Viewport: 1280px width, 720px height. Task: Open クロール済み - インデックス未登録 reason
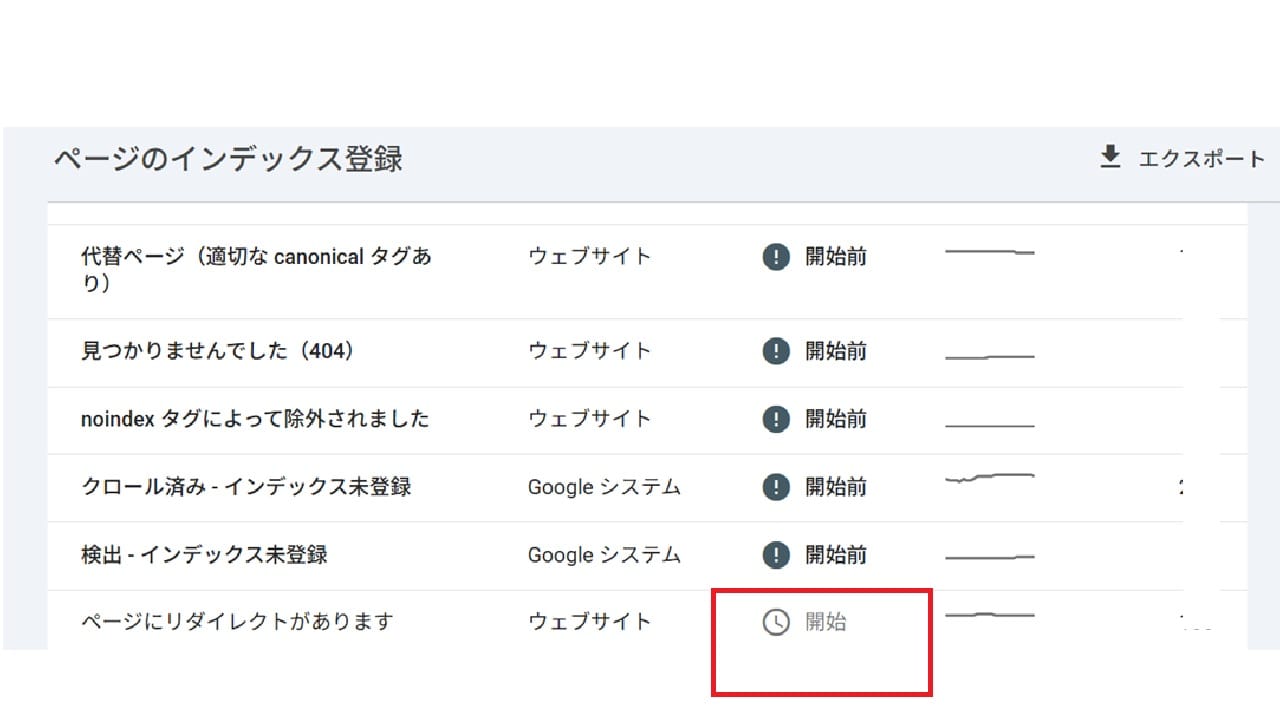coord(246,487)
